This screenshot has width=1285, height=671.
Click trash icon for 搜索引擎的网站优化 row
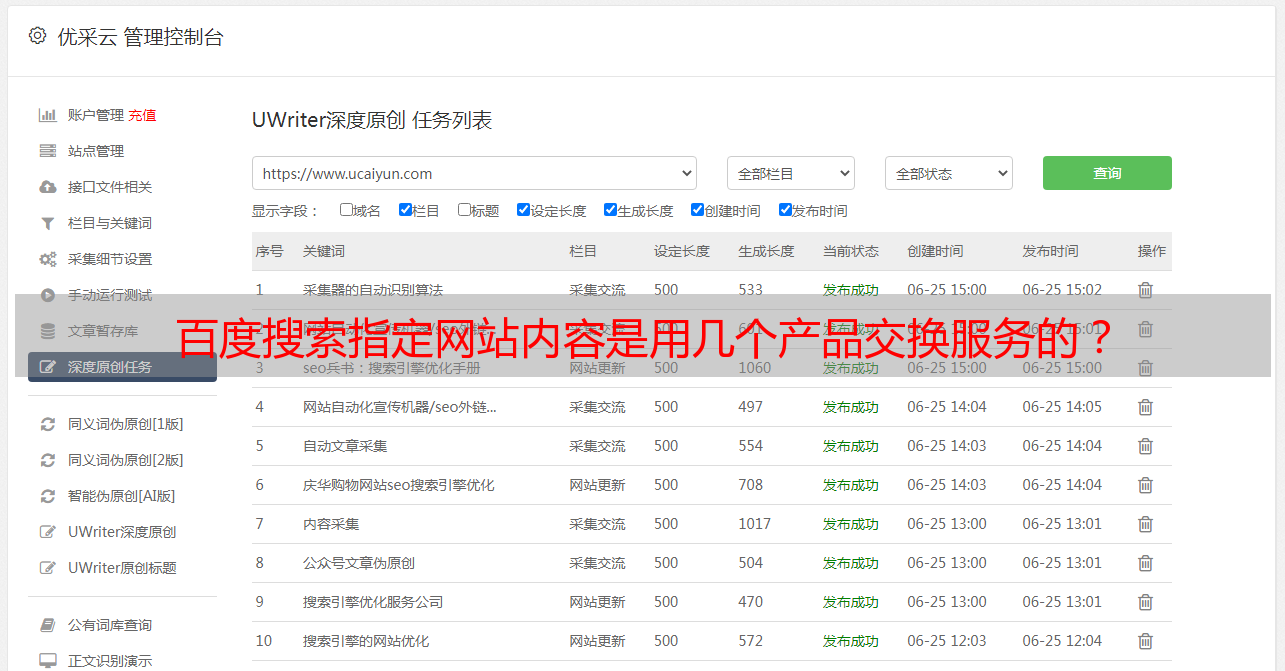point(1145,641)
